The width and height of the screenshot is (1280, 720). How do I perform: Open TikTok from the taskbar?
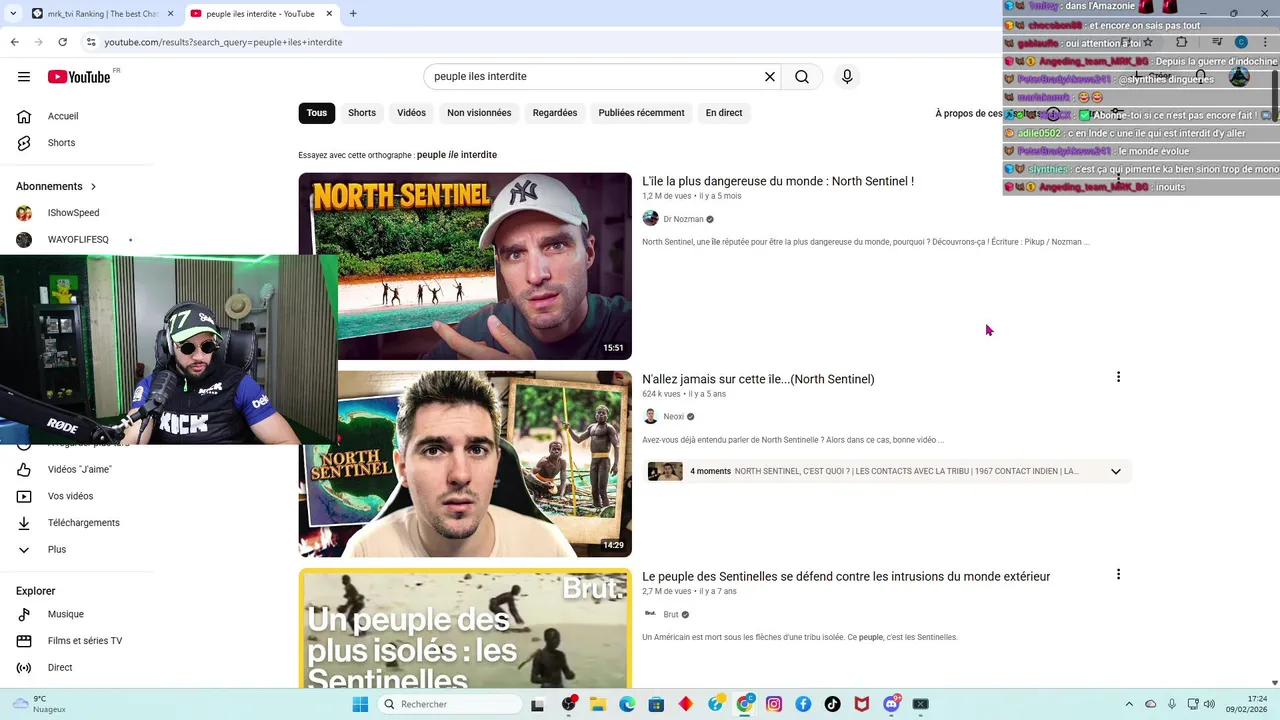[832, 705]
